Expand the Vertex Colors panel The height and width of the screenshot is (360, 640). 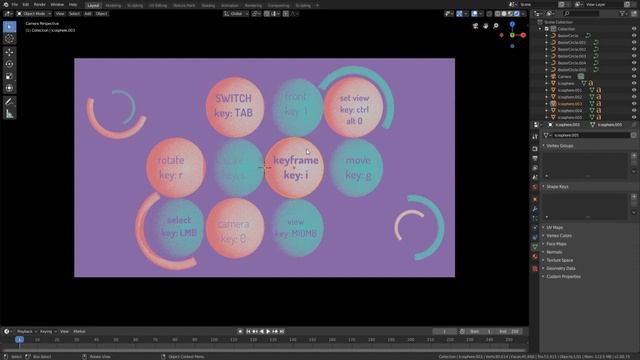pyautogui.click(x=559, y=236)
